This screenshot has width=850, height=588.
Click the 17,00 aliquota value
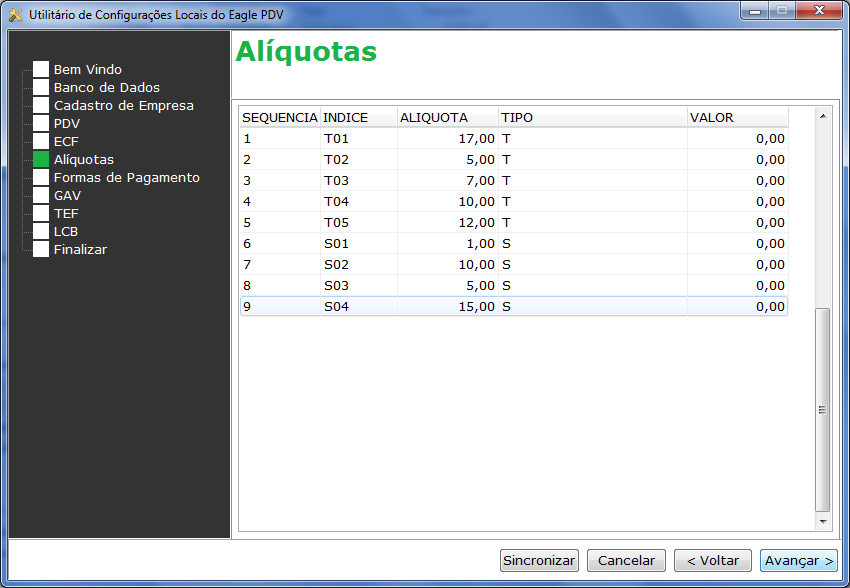point(476,139)
